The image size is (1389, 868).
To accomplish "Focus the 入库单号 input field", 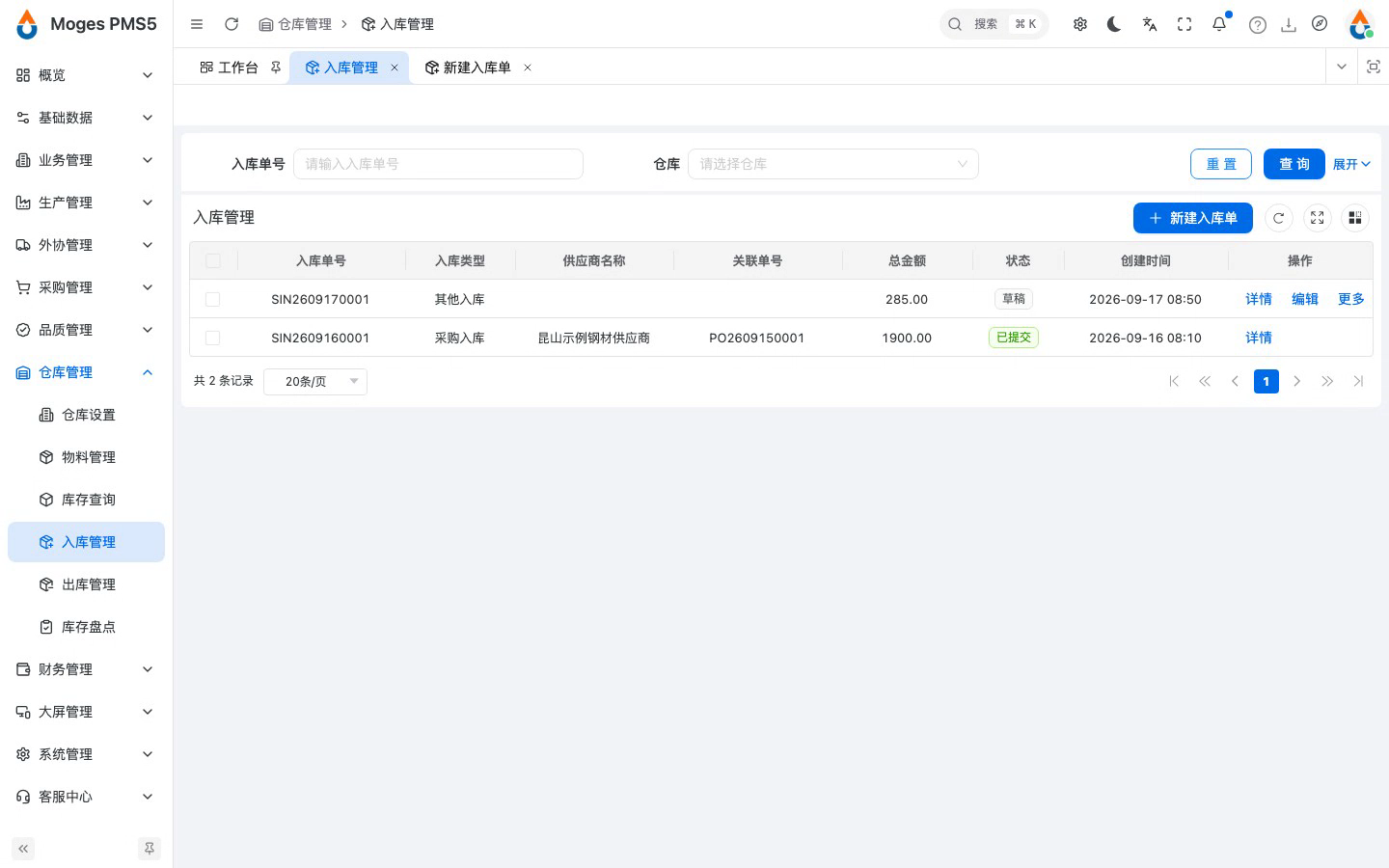I will (x=438, y=164).
